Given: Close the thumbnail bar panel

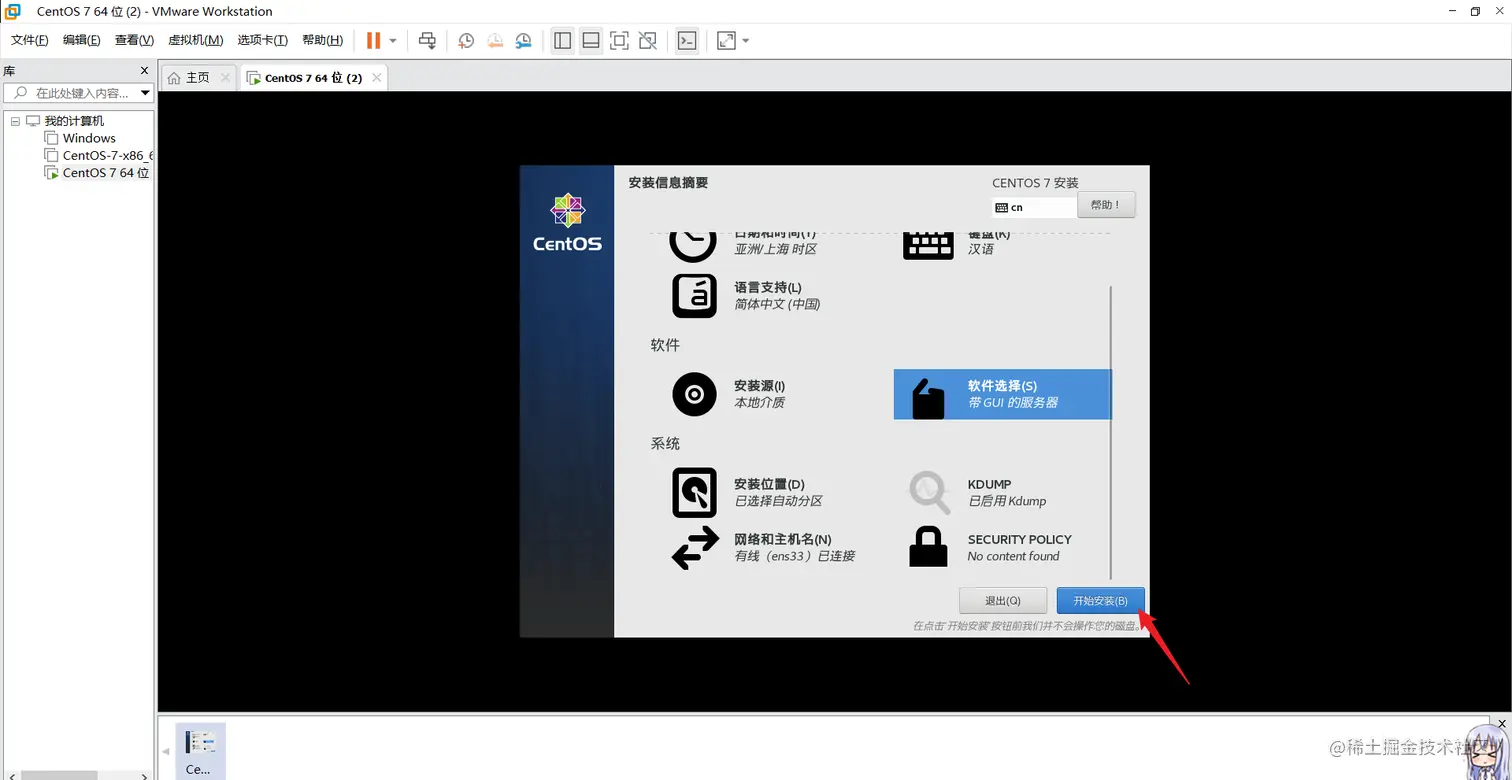Looking at the screenshot, I should 1502,723.
